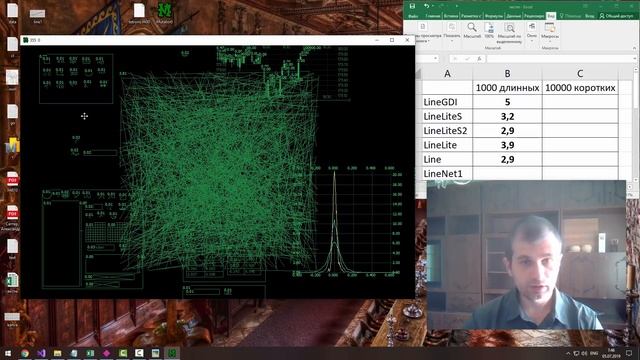Image resolution: width=640 pixels, height=360 pixels.
Task: Click the LineNet1 cell in column A
Action: [x=447, y=173]
